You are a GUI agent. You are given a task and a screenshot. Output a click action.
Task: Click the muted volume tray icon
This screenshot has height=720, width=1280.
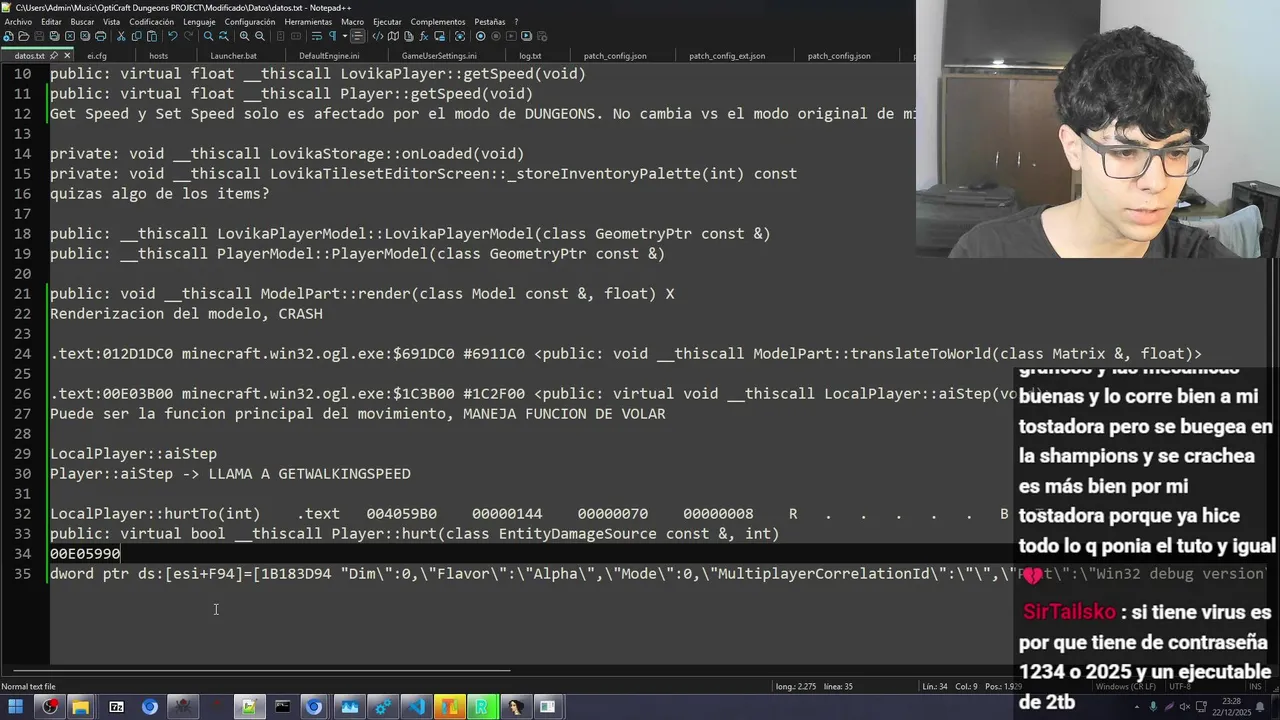coord(1185,707)
